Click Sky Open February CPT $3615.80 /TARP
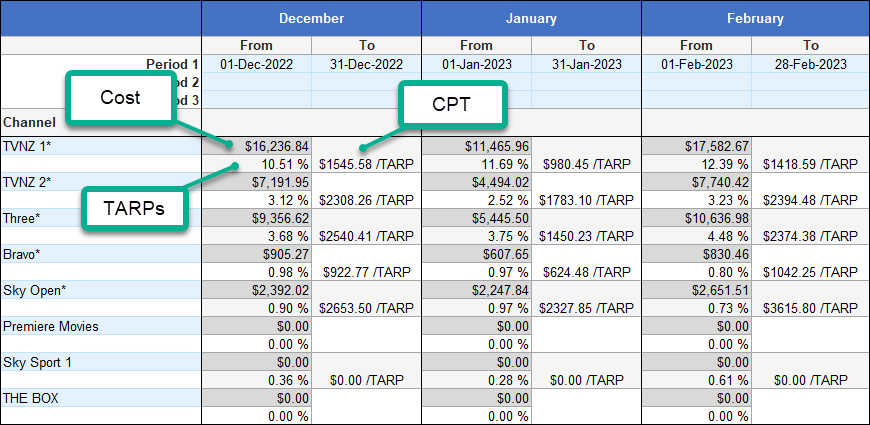This screenshot has width=870, height=425. 811,307
